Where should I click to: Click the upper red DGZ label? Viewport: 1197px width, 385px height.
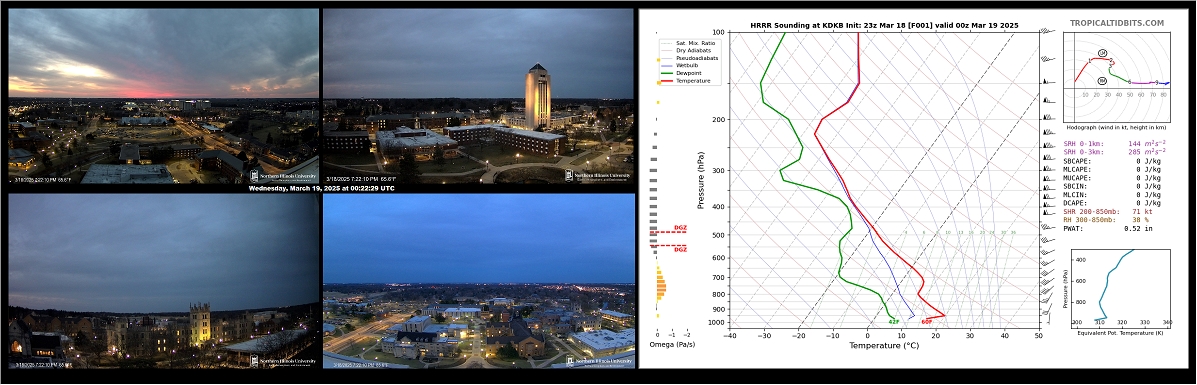(x=680, y=228)
